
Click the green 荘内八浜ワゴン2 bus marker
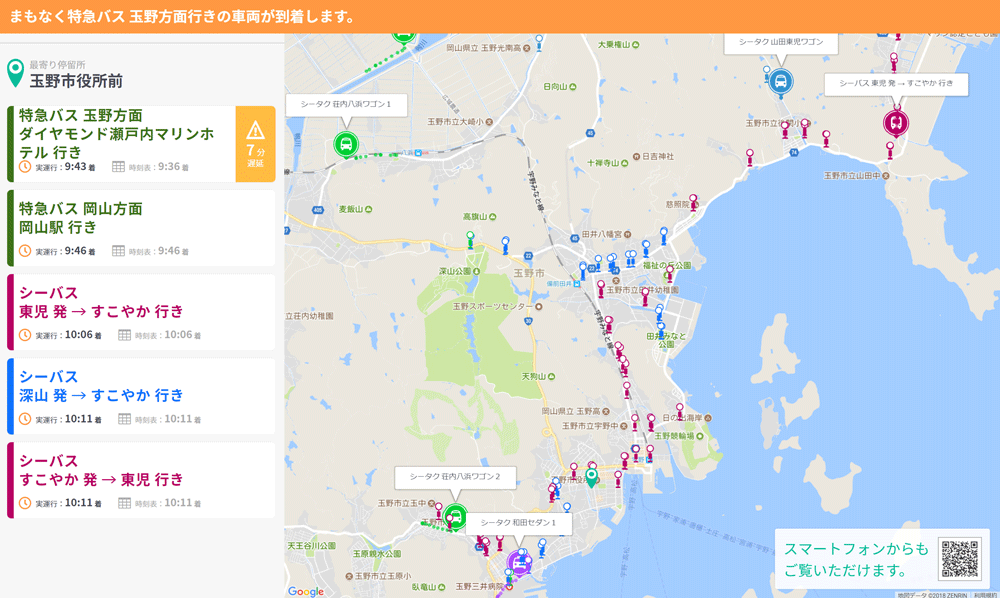tap(455, 516)
